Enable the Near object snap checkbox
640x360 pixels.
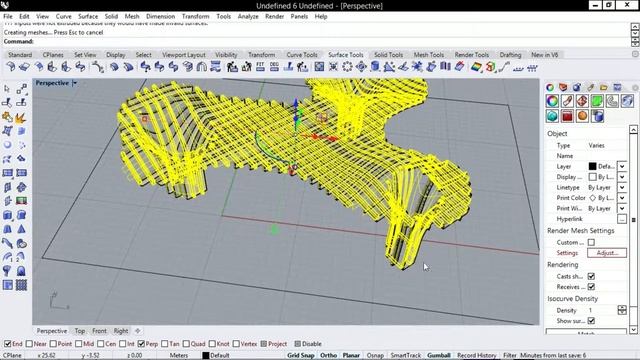coord(29,344)
